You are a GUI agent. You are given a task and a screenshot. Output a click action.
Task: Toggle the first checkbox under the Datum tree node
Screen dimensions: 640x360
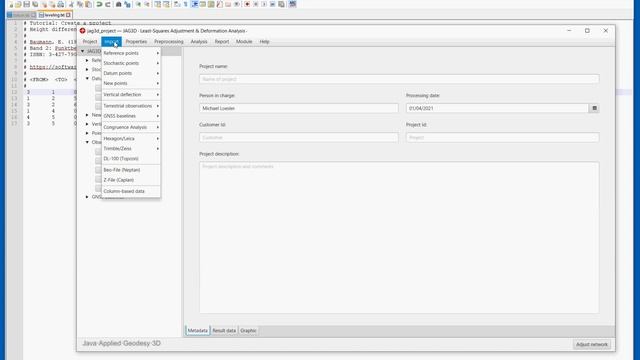coord(98,88)
